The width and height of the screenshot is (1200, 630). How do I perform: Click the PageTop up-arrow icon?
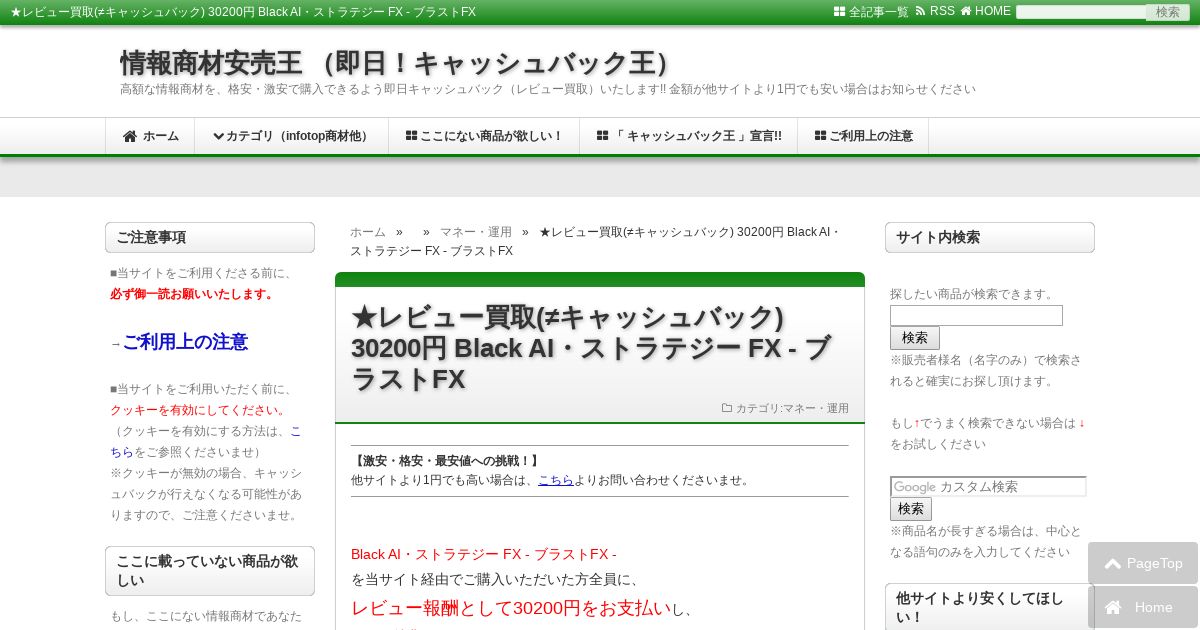click(x=1112, y=564)
